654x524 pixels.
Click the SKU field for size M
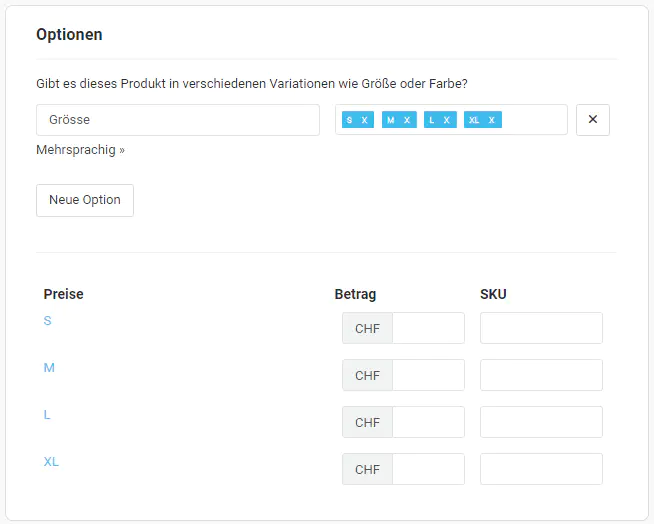[541, 375]
